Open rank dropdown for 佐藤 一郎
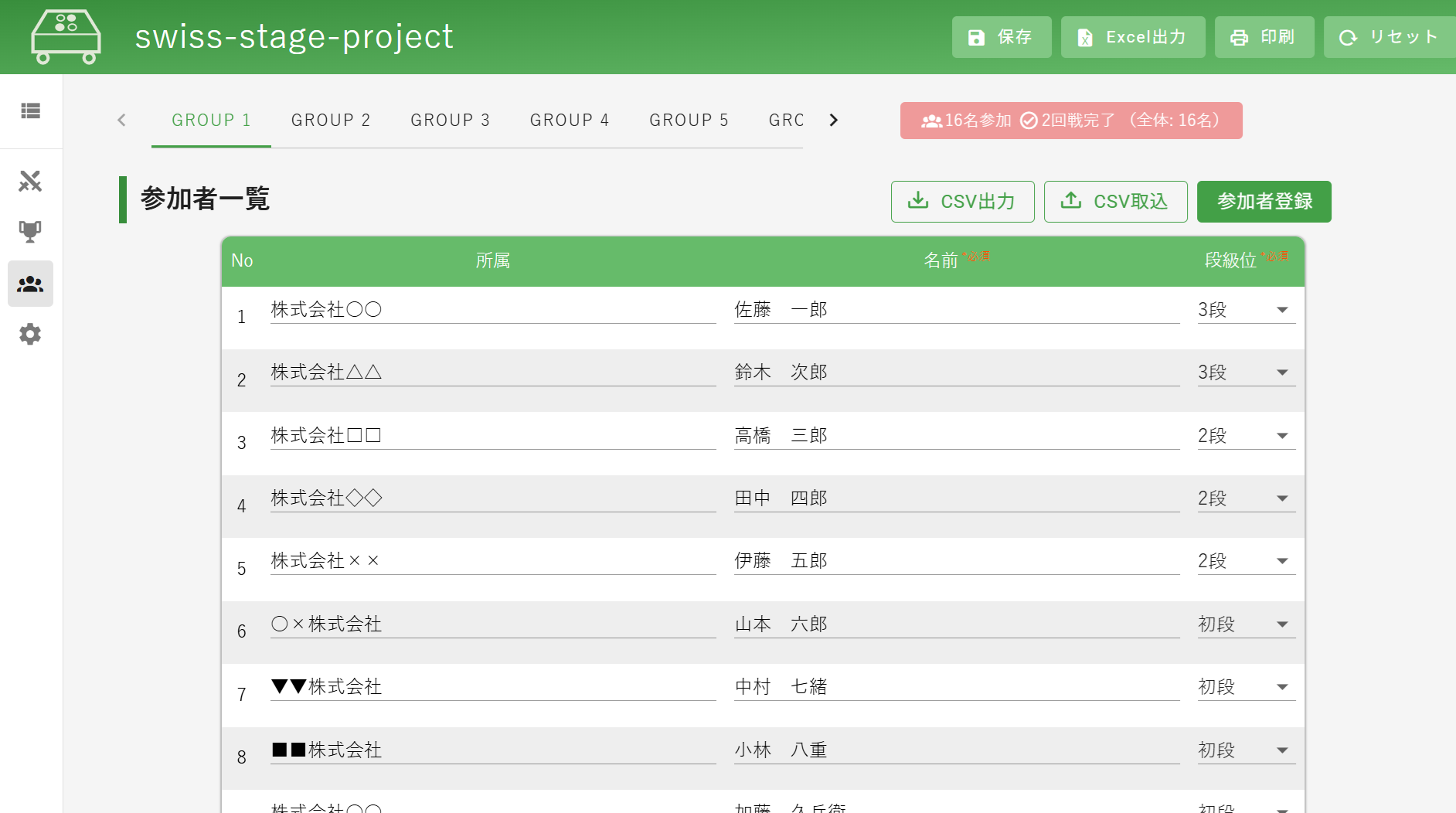Image resolution: width=1456 pixels, height=813 pixels. click(1246, 310)
